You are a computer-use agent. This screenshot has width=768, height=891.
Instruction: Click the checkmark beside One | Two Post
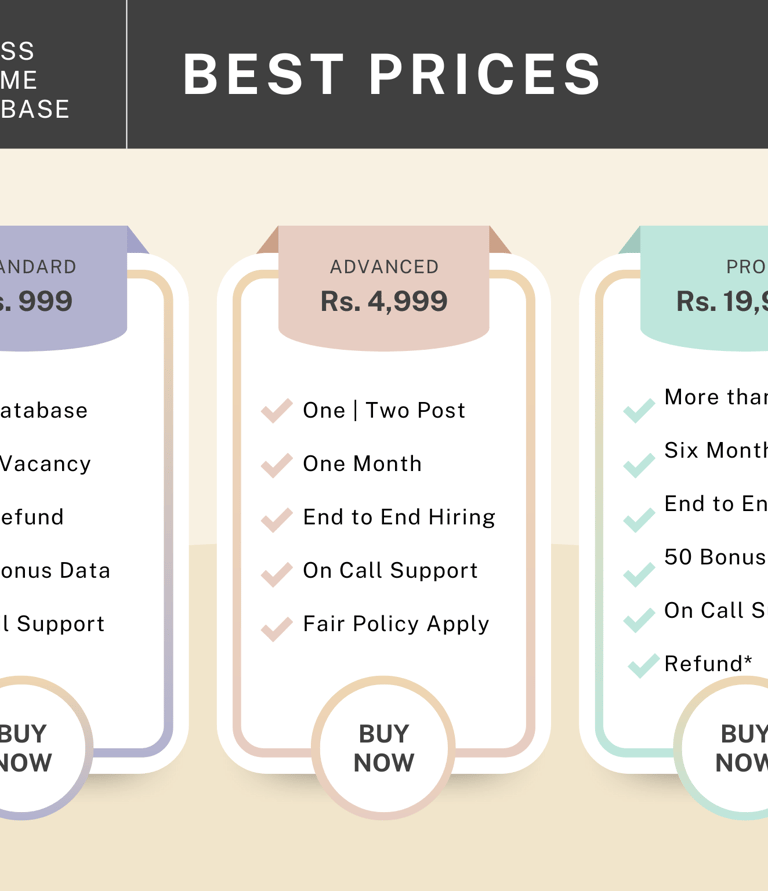tap(276, 411)
